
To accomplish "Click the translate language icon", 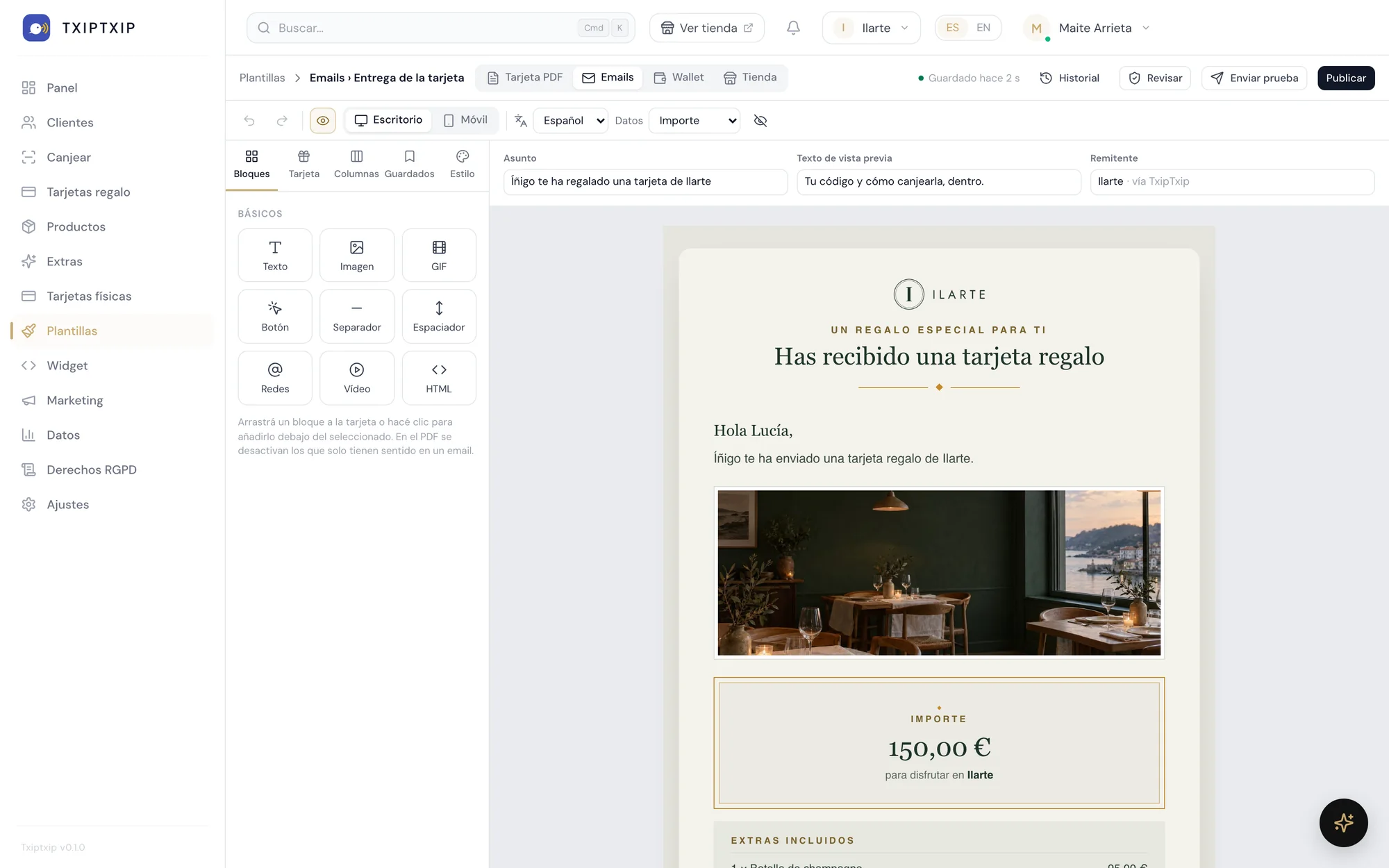I will click(x=521, y=121).
